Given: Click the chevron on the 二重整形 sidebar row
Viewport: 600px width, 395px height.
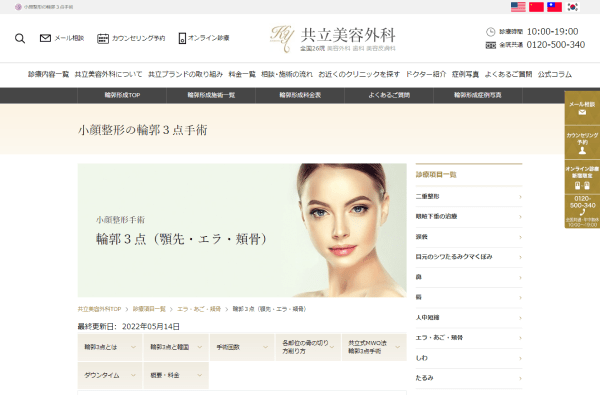Looking at the screenshot, I should (520, 197).
